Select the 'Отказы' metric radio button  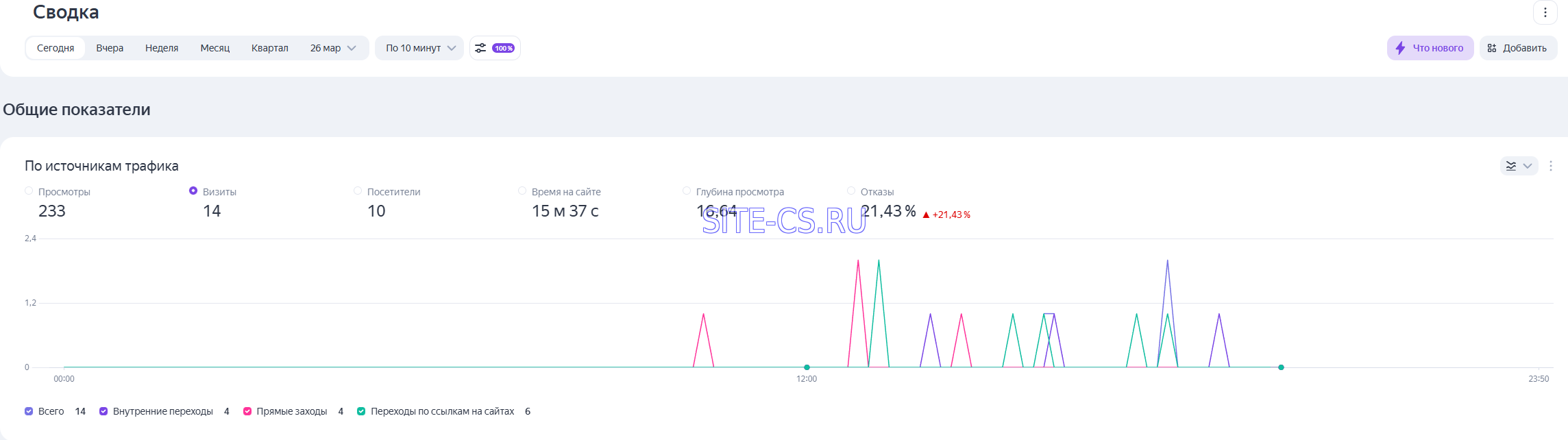coord(851,191)
